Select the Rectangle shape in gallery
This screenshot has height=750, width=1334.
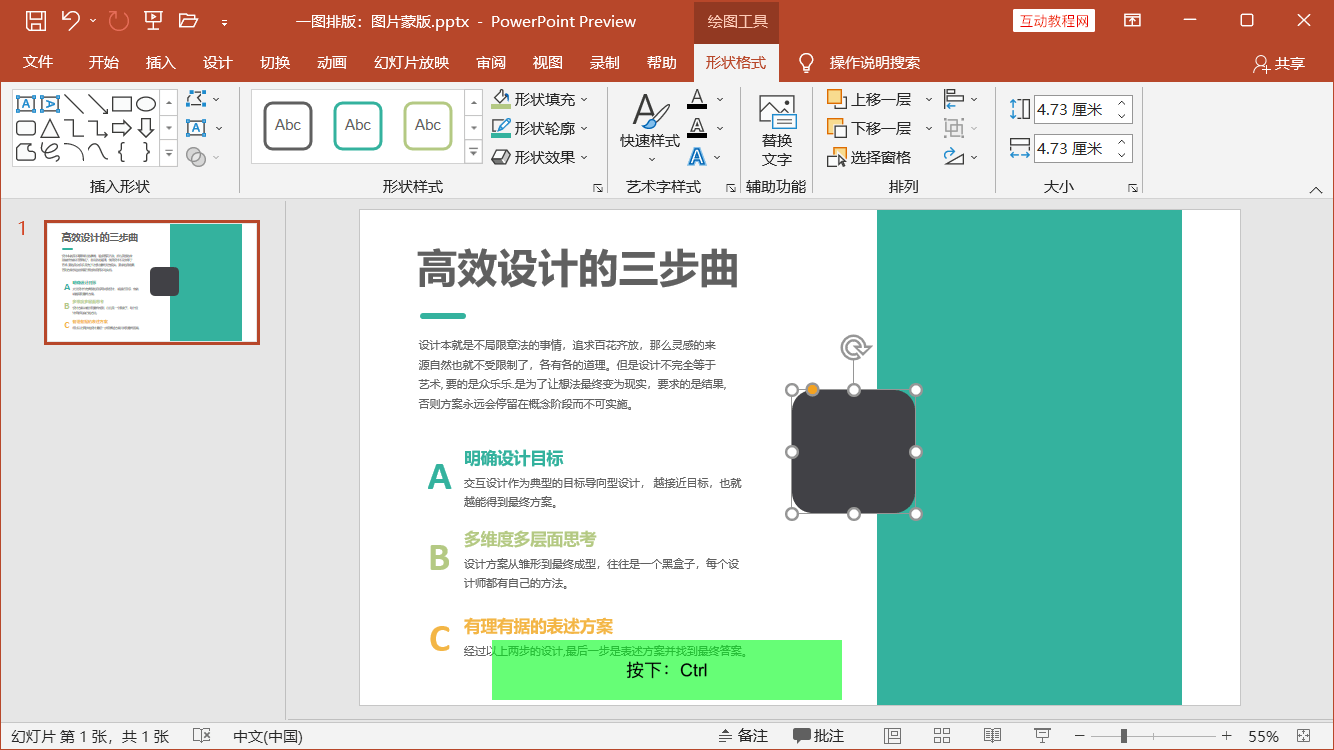122,103
